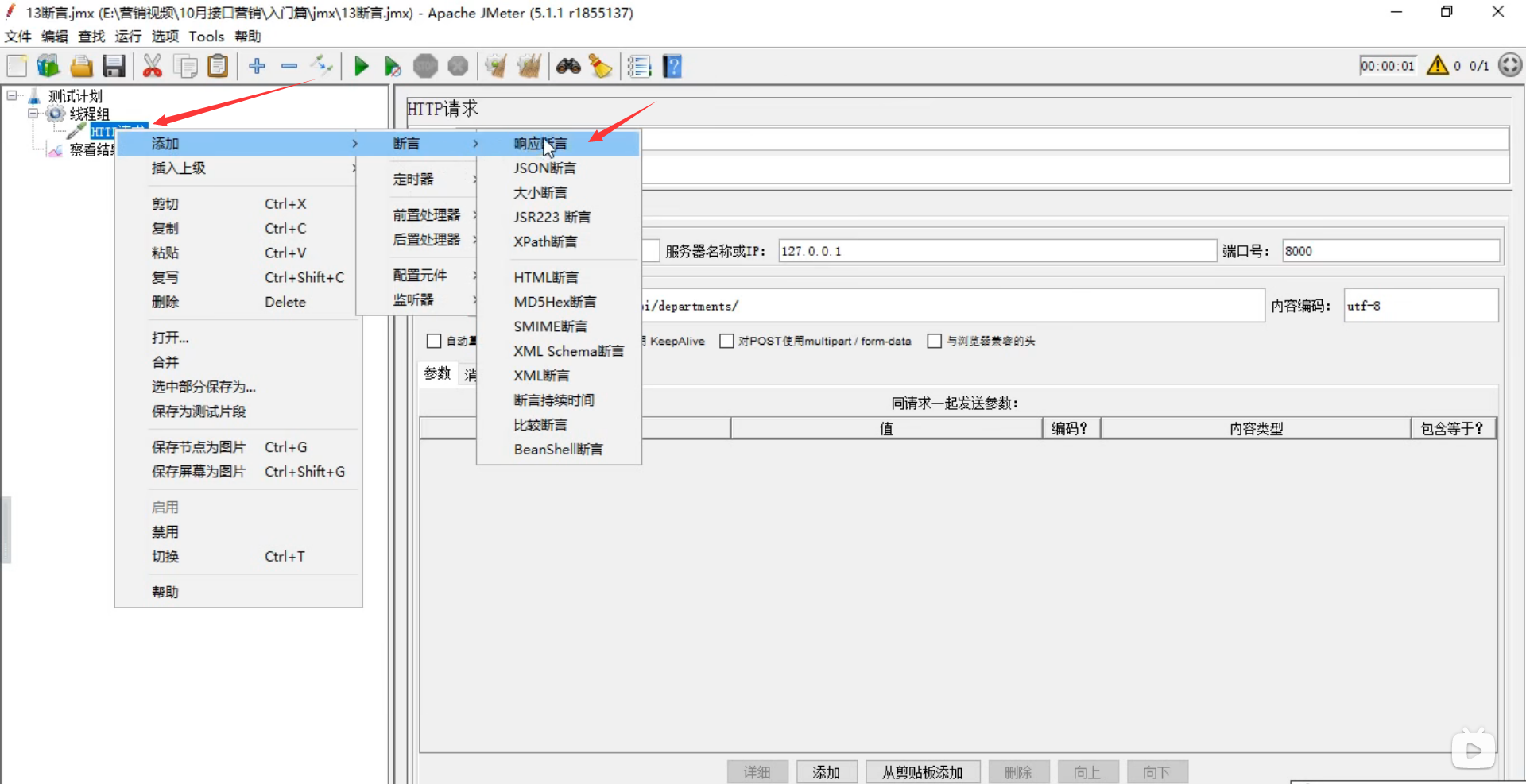This screenshot has width=1526, height=784.
Task: Select JSON断言 menu item
Action: tap(559, 168)
